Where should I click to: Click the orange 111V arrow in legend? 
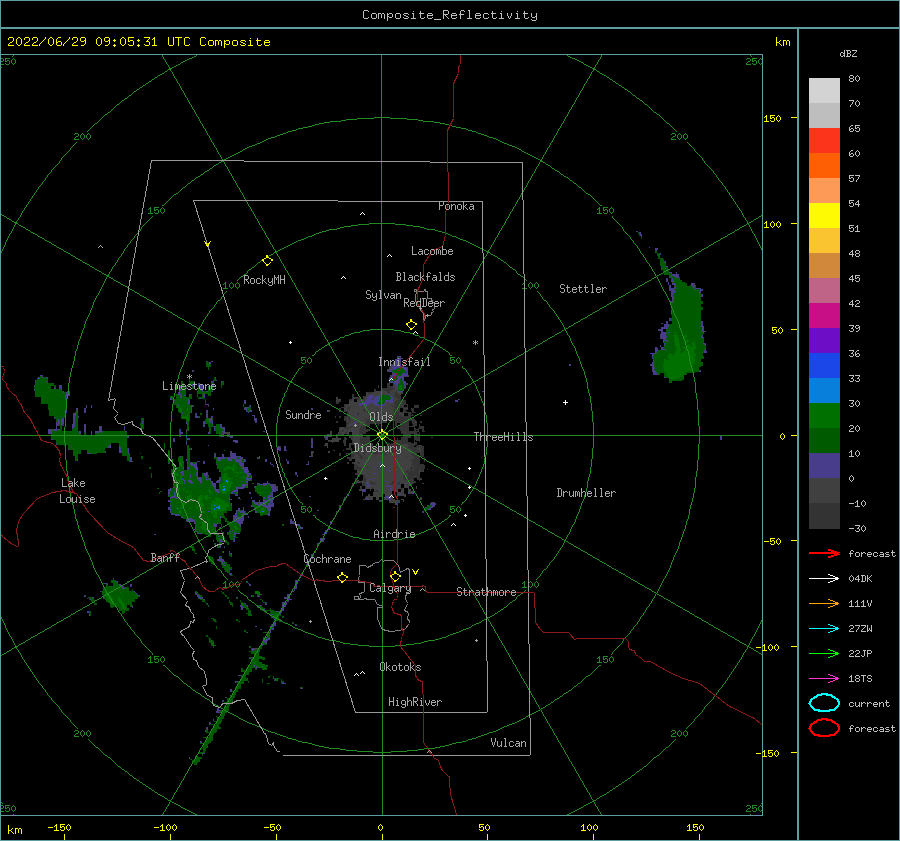(x=824, y=603)
